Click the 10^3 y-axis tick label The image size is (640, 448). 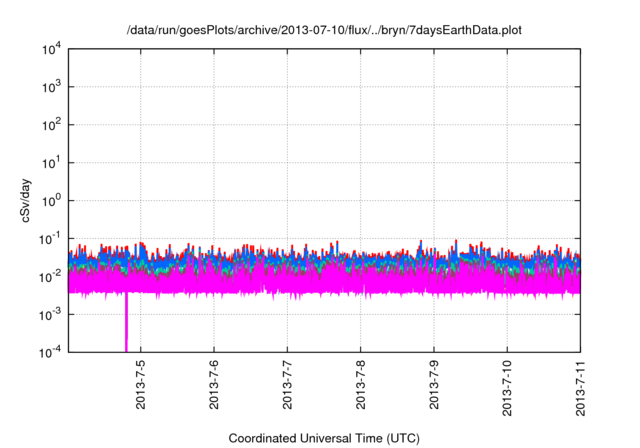(51, 87)
